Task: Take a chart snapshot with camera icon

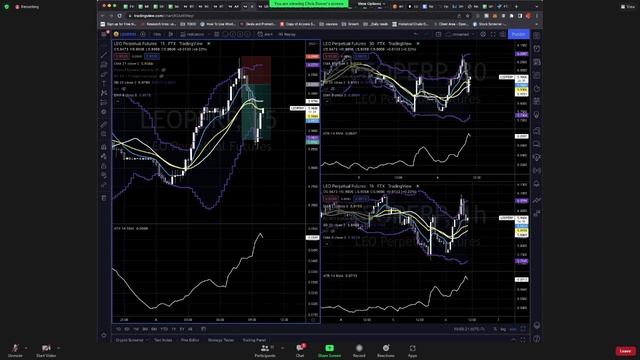Action: coord(502,34)
